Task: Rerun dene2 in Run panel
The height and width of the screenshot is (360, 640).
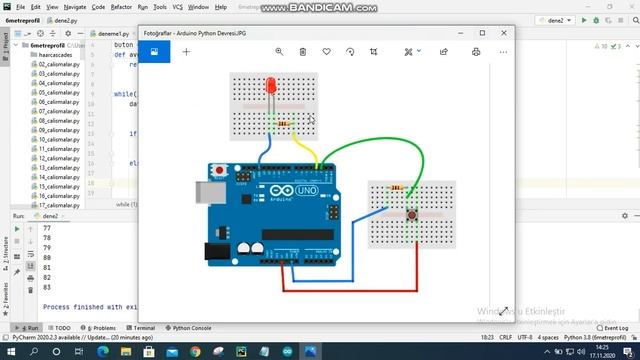Action: click(17, 229)
